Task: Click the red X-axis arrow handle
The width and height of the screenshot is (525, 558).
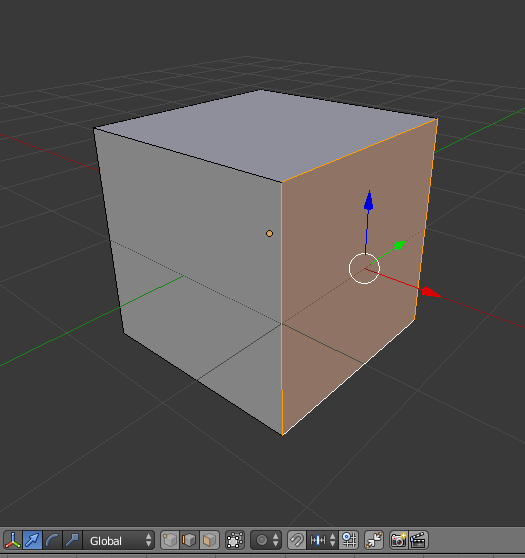Action: (x=431, y=293)
